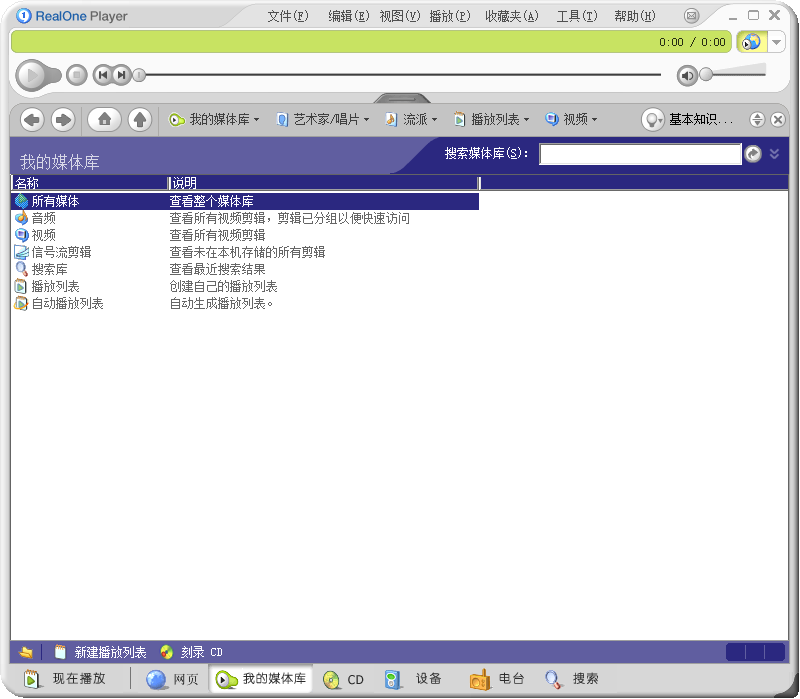
Task: Click into the 搜索媒体库 search field
Action: 640,154
